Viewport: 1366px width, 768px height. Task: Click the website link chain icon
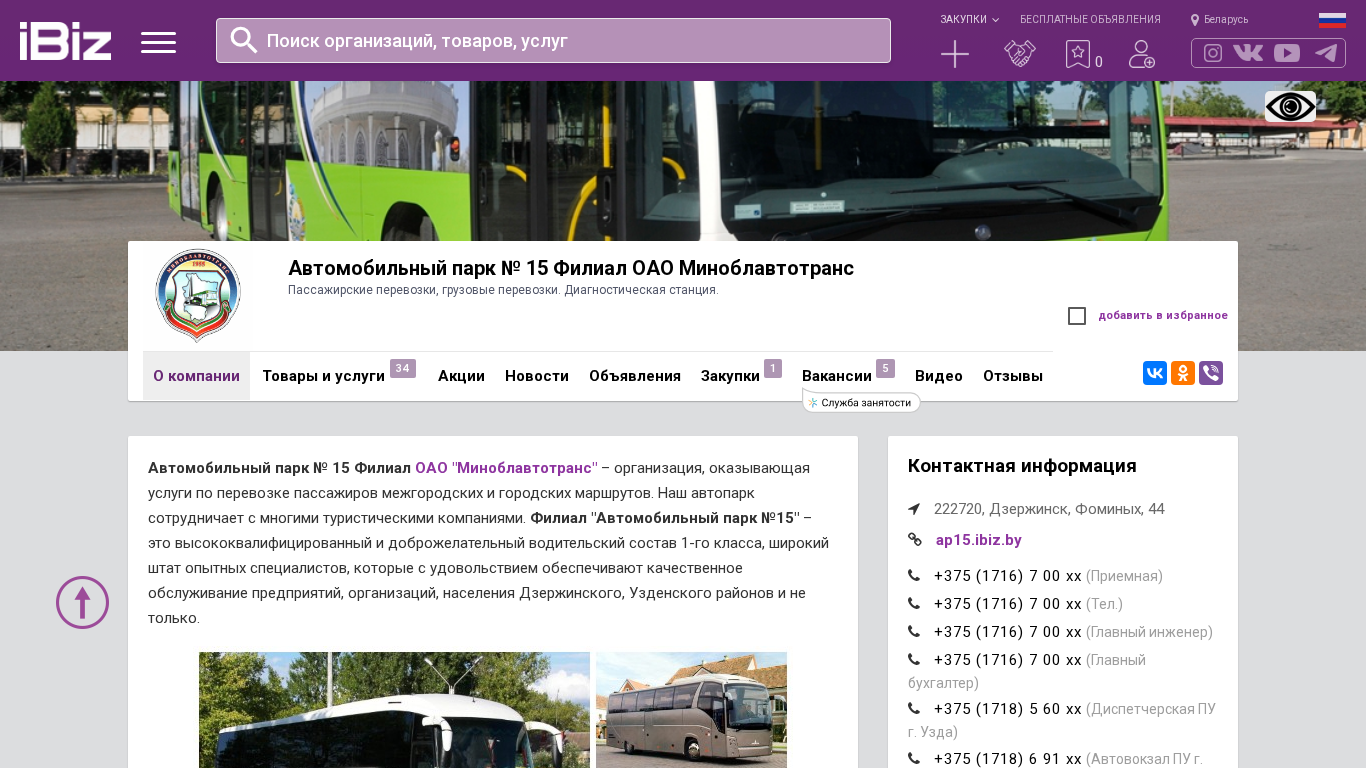[x=915, y=539]
